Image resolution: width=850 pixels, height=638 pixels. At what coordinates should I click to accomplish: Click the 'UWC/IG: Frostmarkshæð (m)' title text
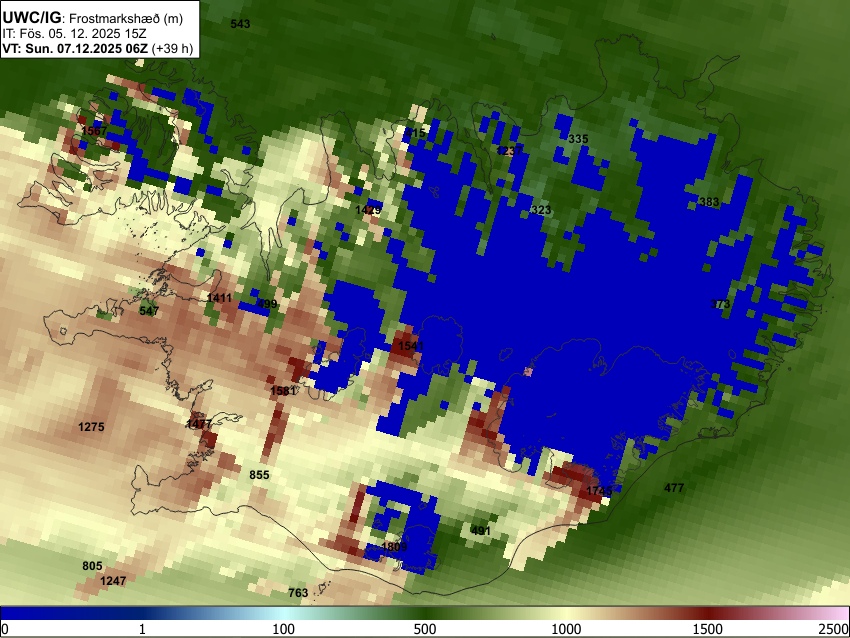tap(93, 18)
